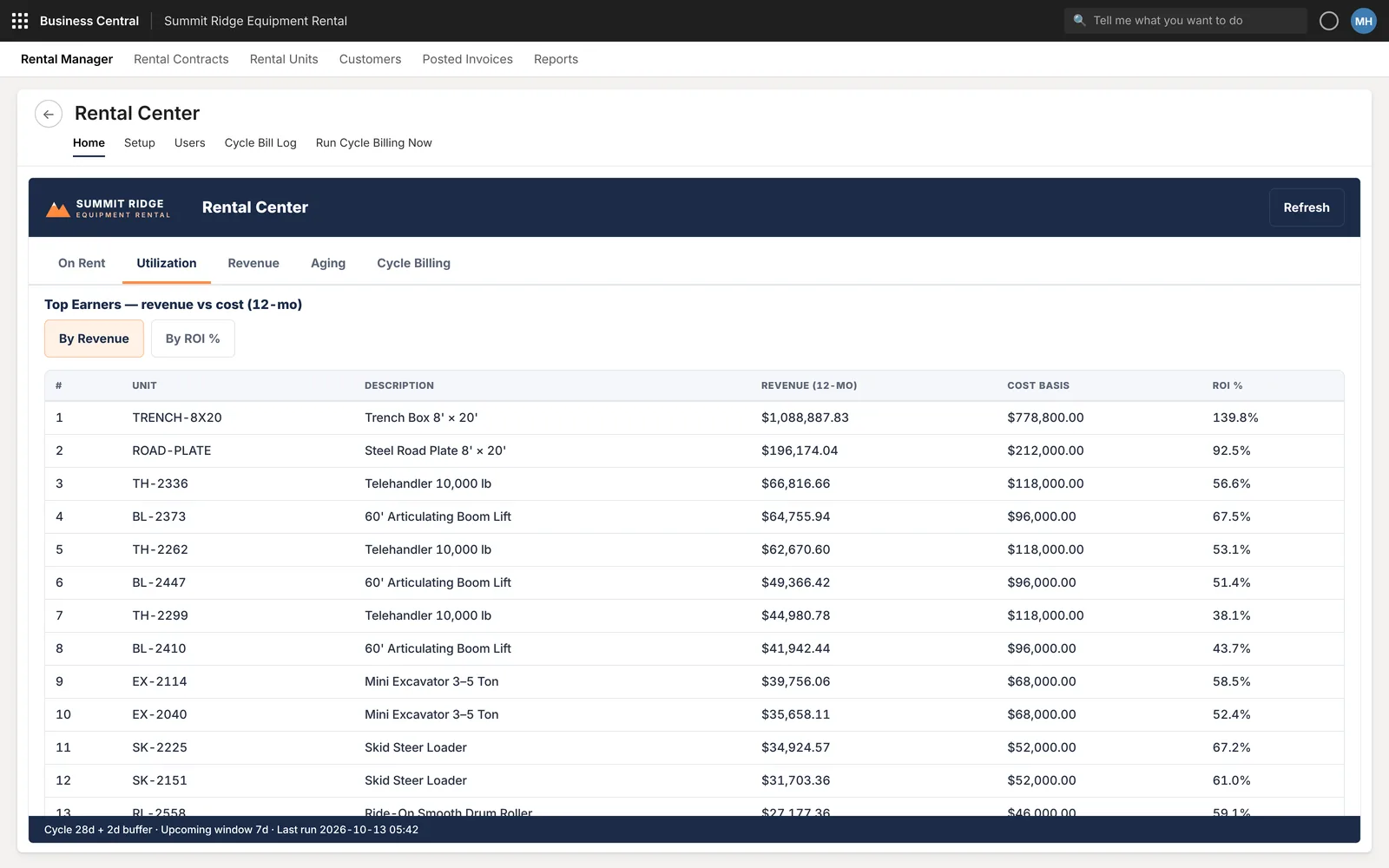This screenshot has height=868, width=1389.
Task: Click the circular help icon near the search box
Action: [1329, 21]
